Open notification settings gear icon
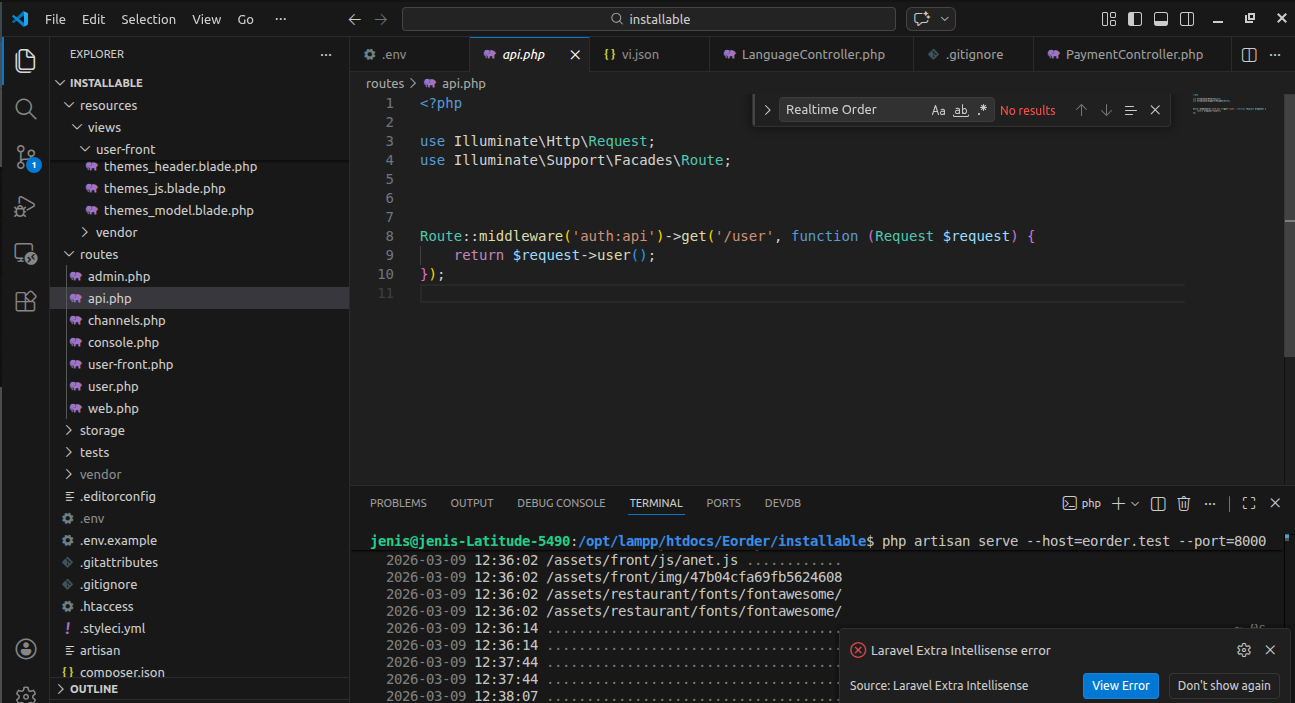The image size is (1295, 703). pos(1244,650)
